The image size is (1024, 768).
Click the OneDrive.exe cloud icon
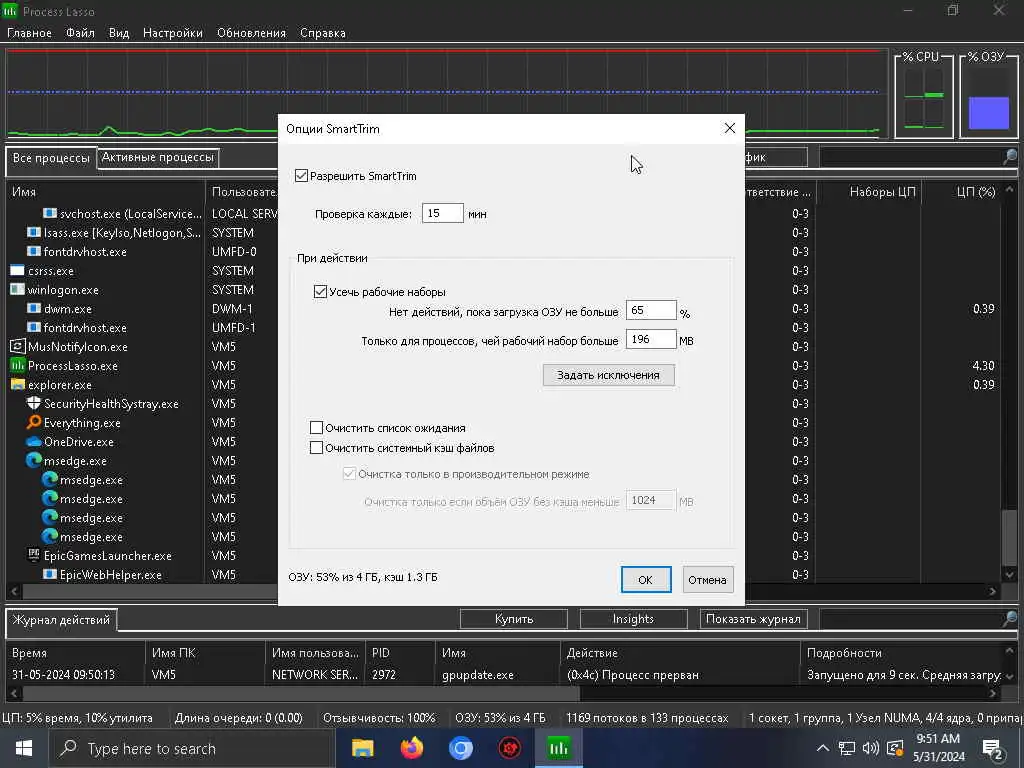pyautogui.click(x=34, y=441)
